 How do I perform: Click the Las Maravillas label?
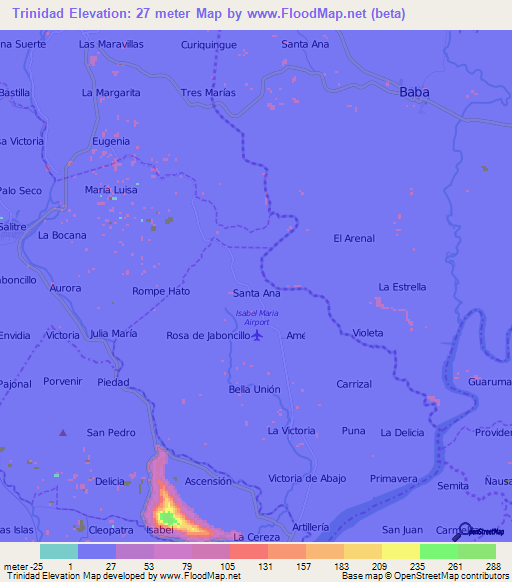[x=111, y=44]
